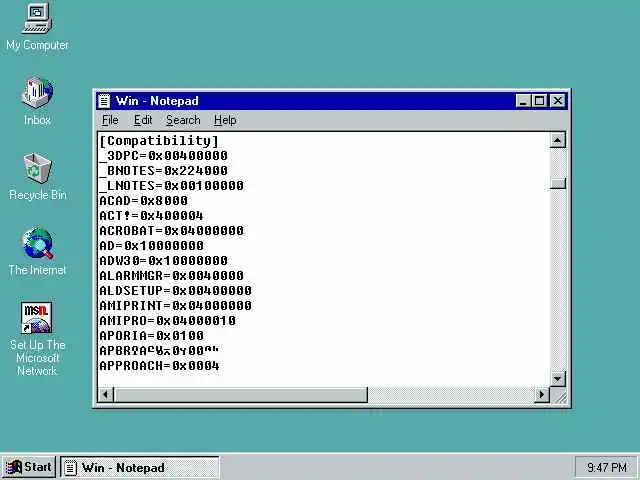Click the Notepad title bar system icon
Screen dimensions: 640x480
[104, 101]
